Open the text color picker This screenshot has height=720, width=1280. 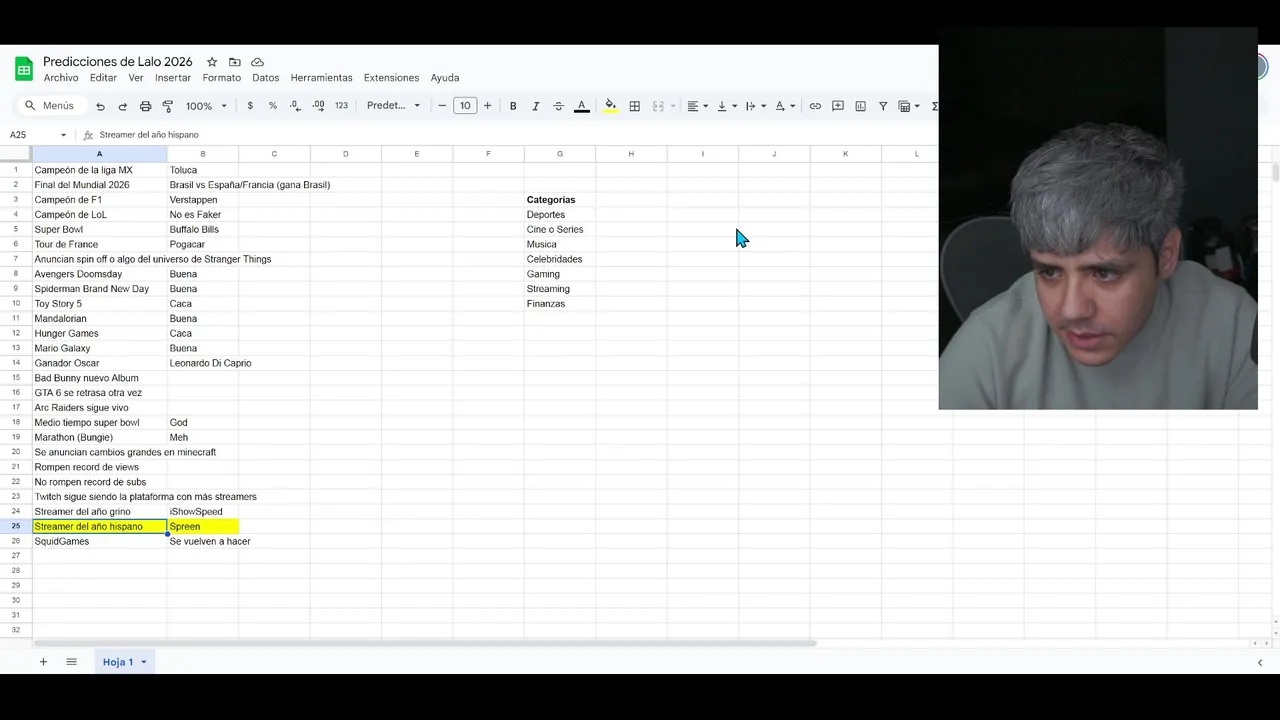click(581, 106)
